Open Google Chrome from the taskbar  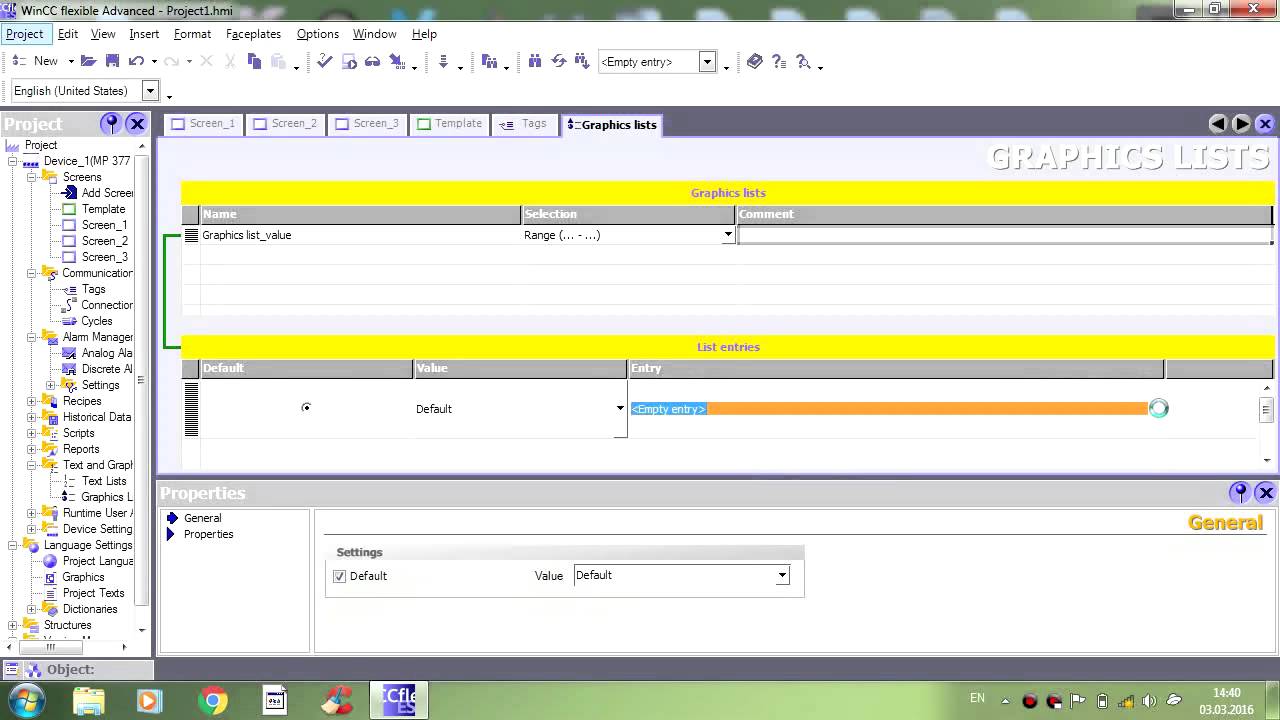click(x=212, y=700)
